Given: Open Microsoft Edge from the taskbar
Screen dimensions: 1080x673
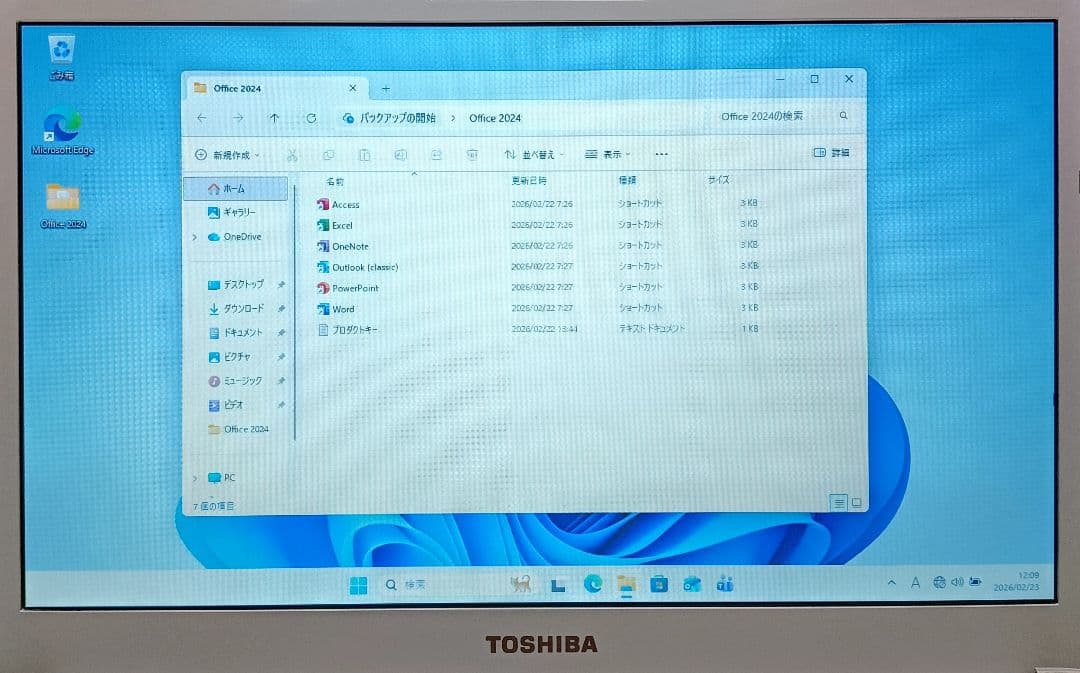Looking at the screenshot, I should tap(593, 584).
